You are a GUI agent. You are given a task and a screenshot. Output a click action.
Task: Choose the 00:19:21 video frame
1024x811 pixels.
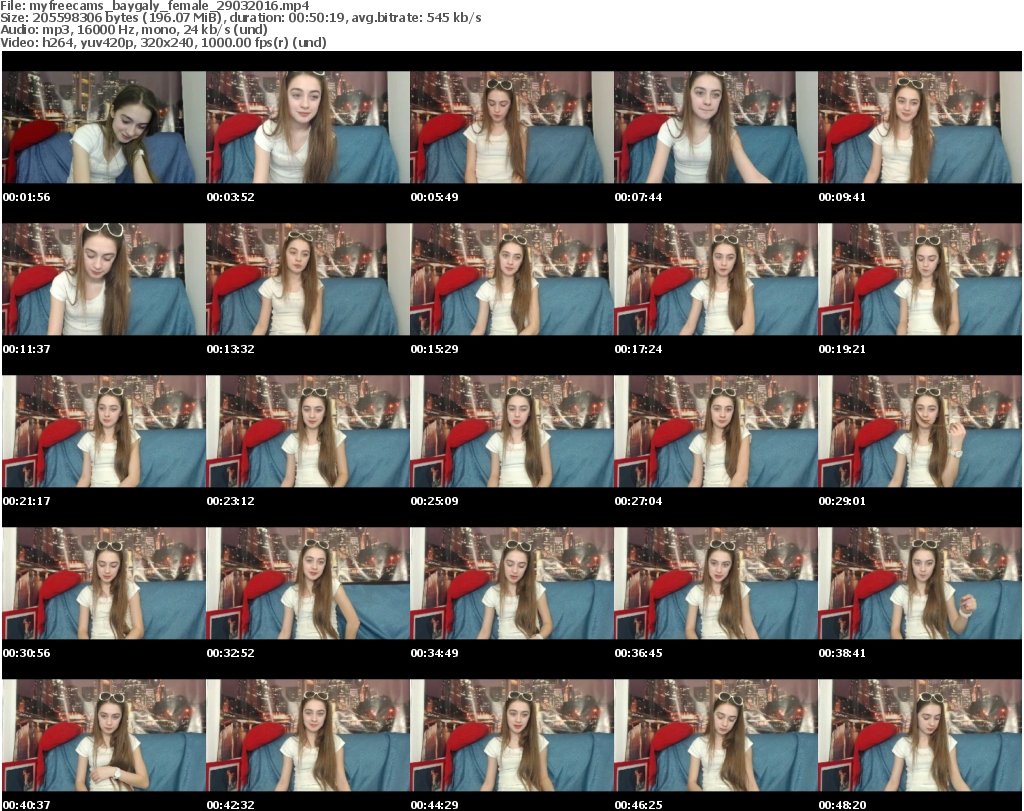[920, 279]
